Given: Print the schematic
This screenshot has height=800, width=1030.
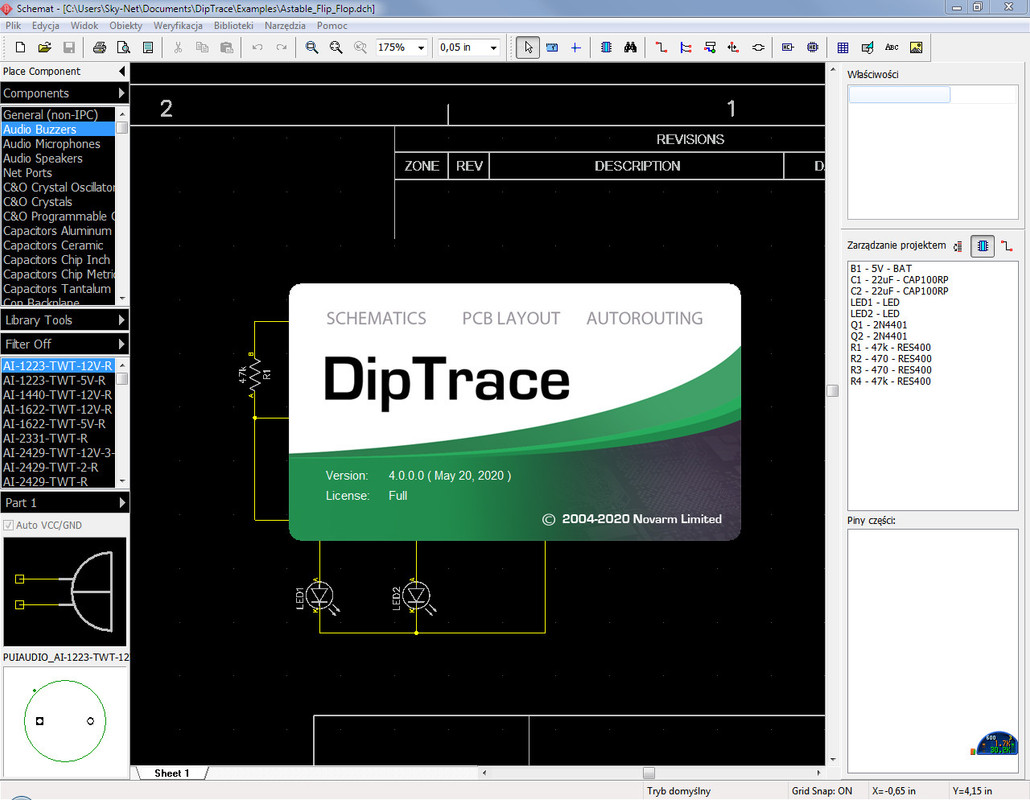Looking at the screenshot, I should pos(99,47).
